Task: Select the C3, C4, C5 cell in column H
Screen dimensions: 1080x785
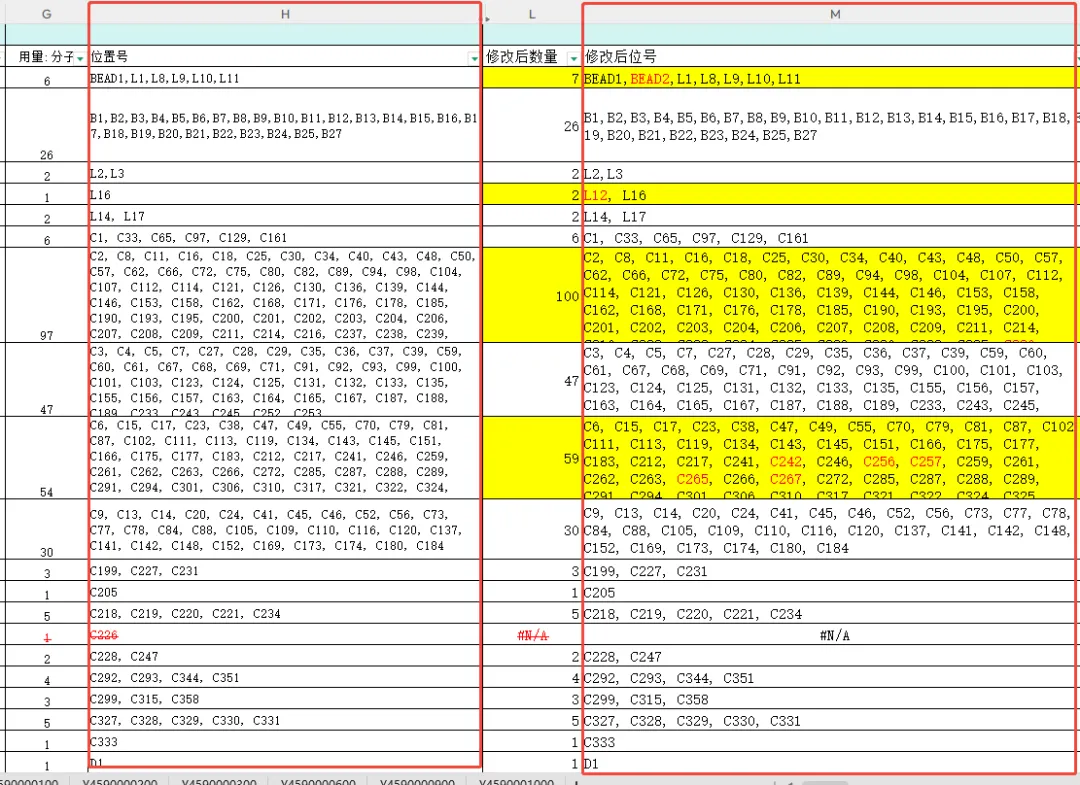Action: coord(285,379)
